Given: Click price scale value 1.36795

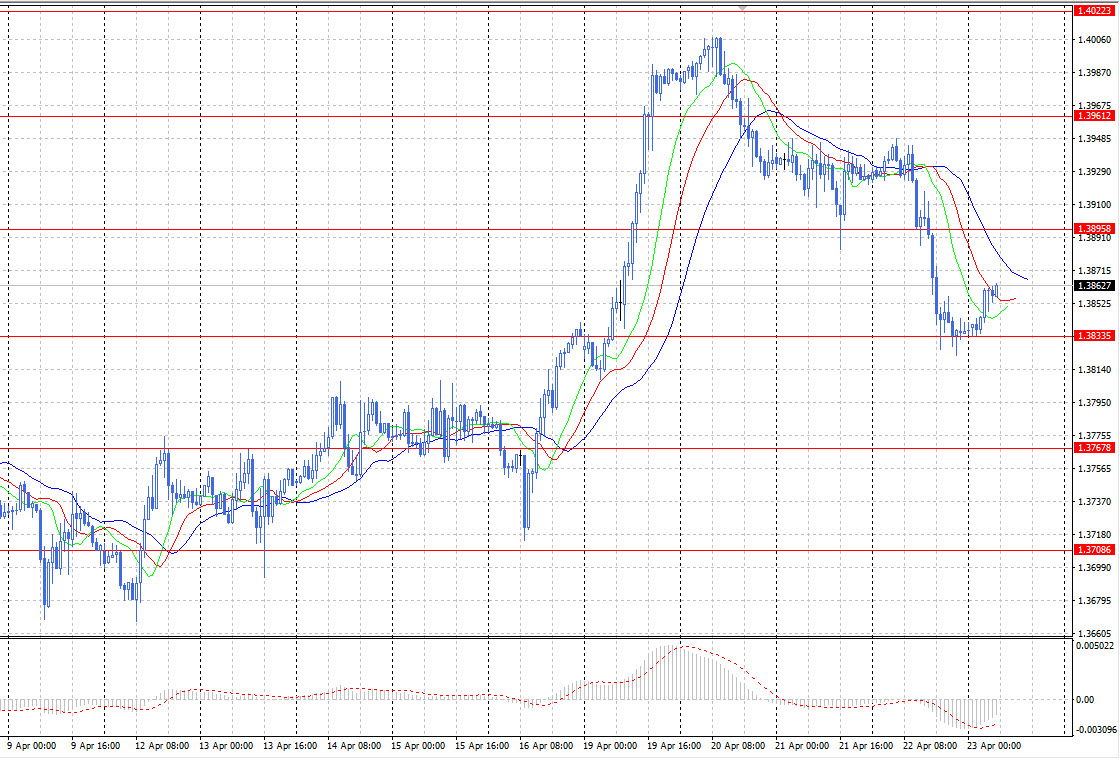Looking at the screenshot, I should [1094, 601].
